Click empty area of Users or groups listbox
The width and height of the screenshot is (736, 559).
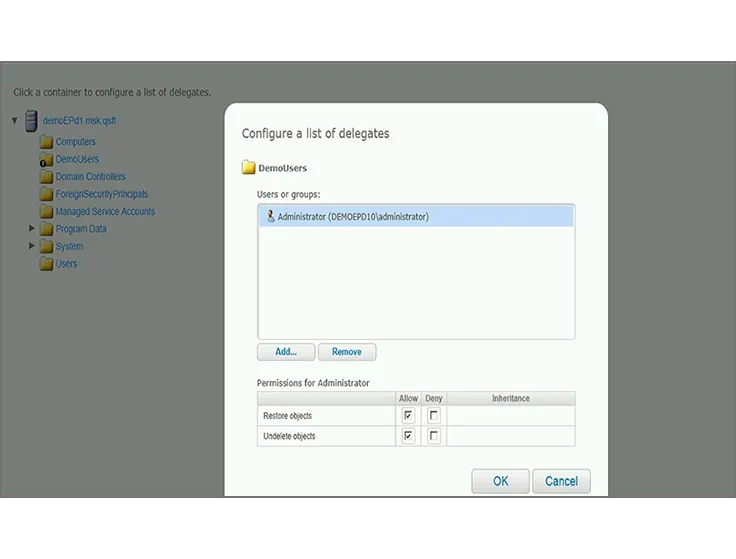(416, 282)
